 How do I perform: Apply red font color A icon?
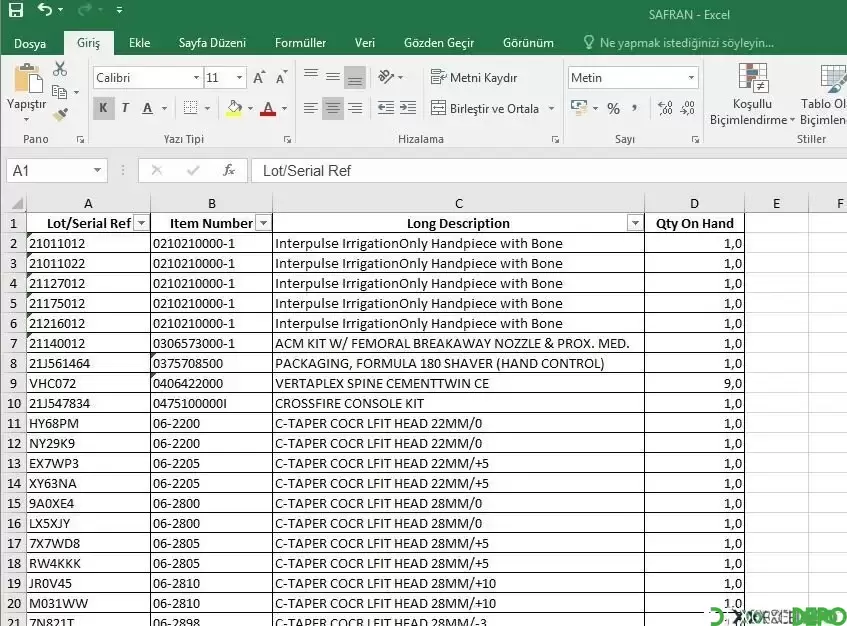[268, 109]
